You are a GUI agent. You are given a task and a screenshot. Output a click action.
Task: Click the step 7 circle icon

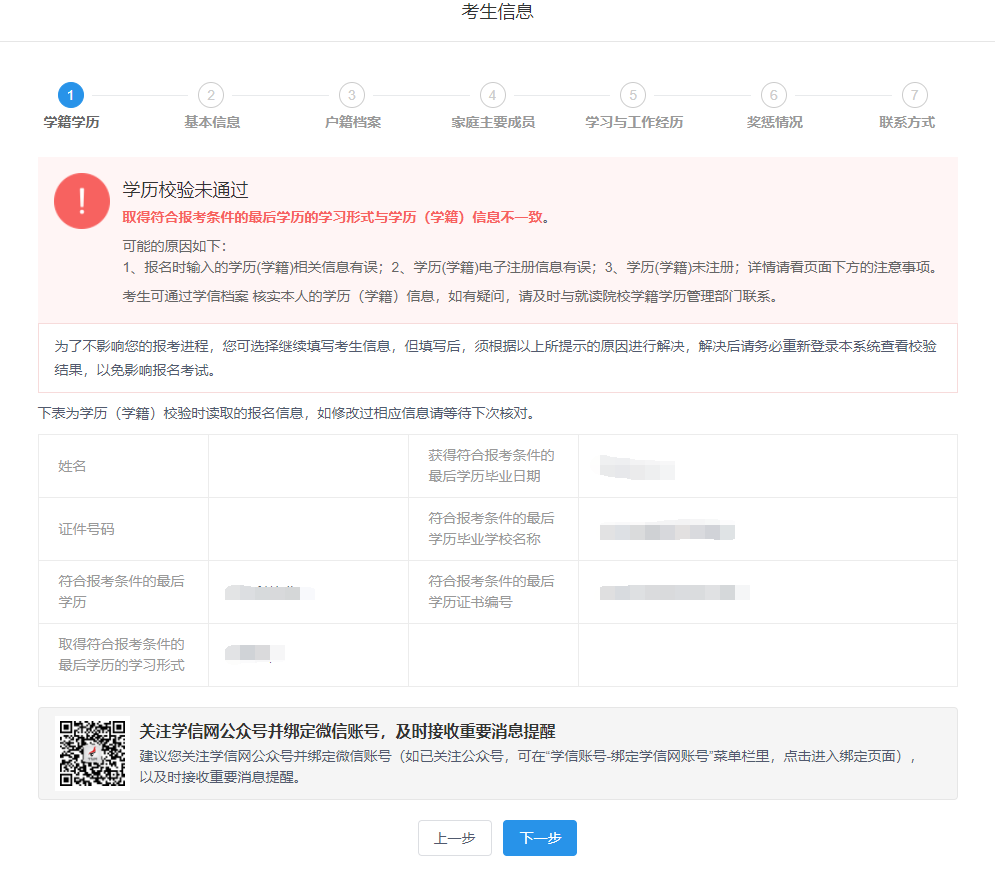coord(914,95)
